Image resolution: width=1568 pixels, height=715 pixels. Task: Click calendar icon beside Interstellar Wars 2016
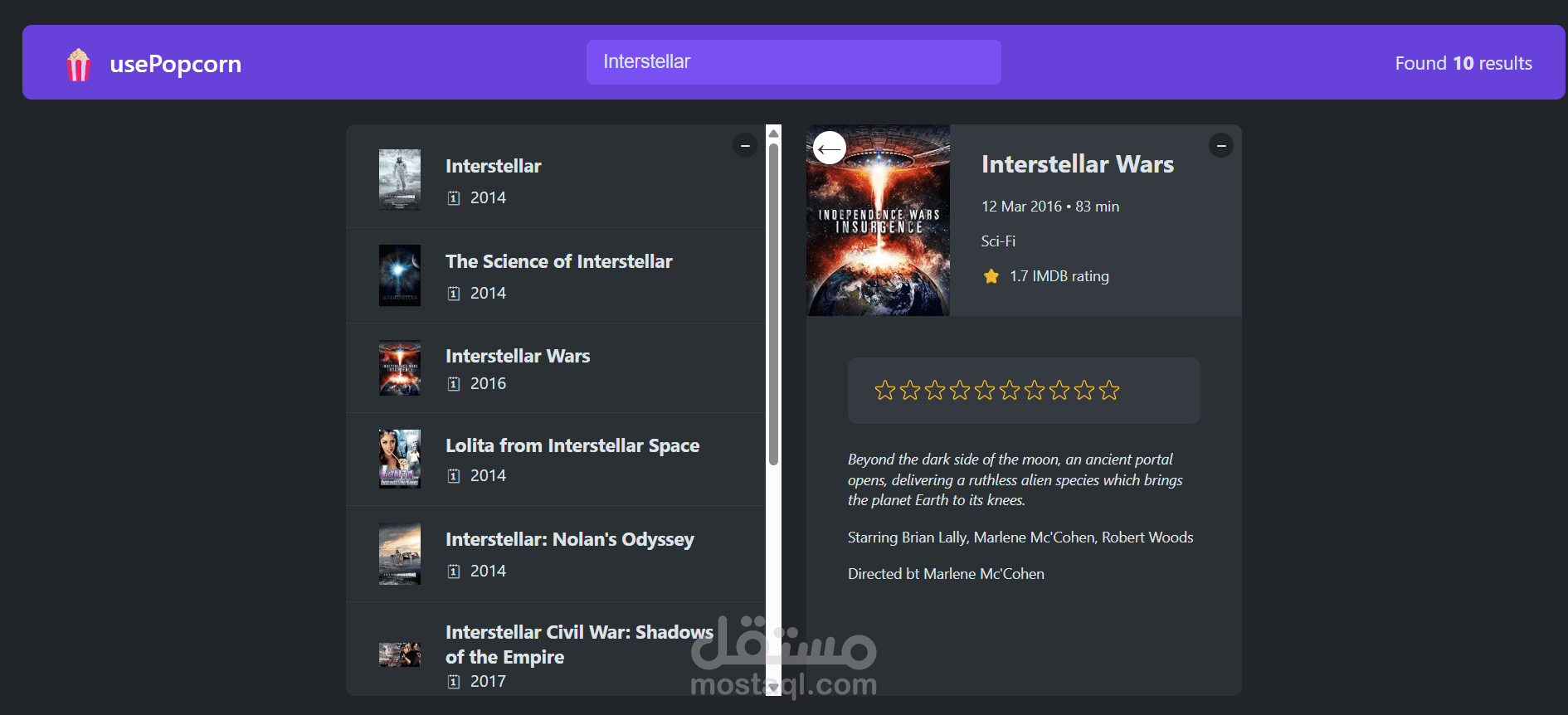454,384
